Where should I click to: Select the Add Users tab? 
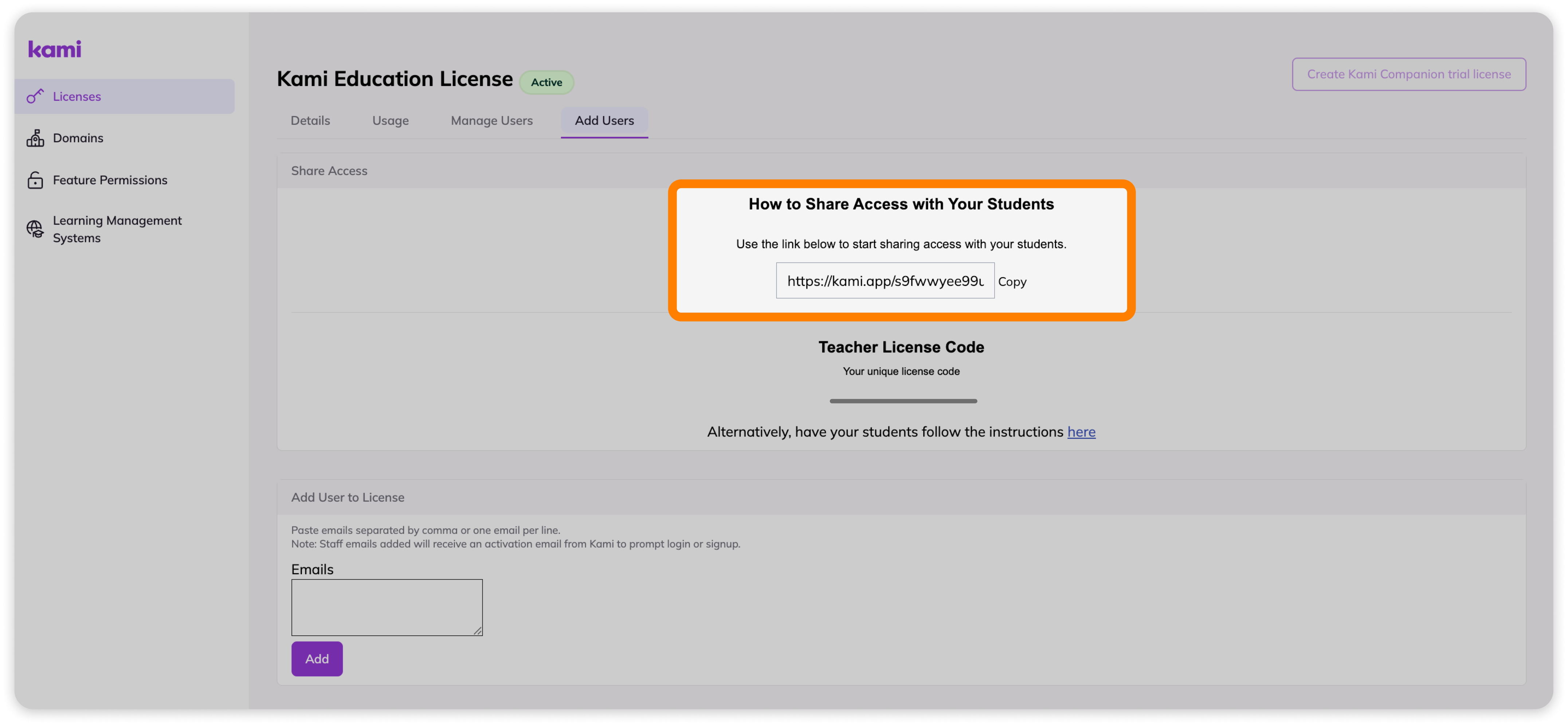(604, 121)
